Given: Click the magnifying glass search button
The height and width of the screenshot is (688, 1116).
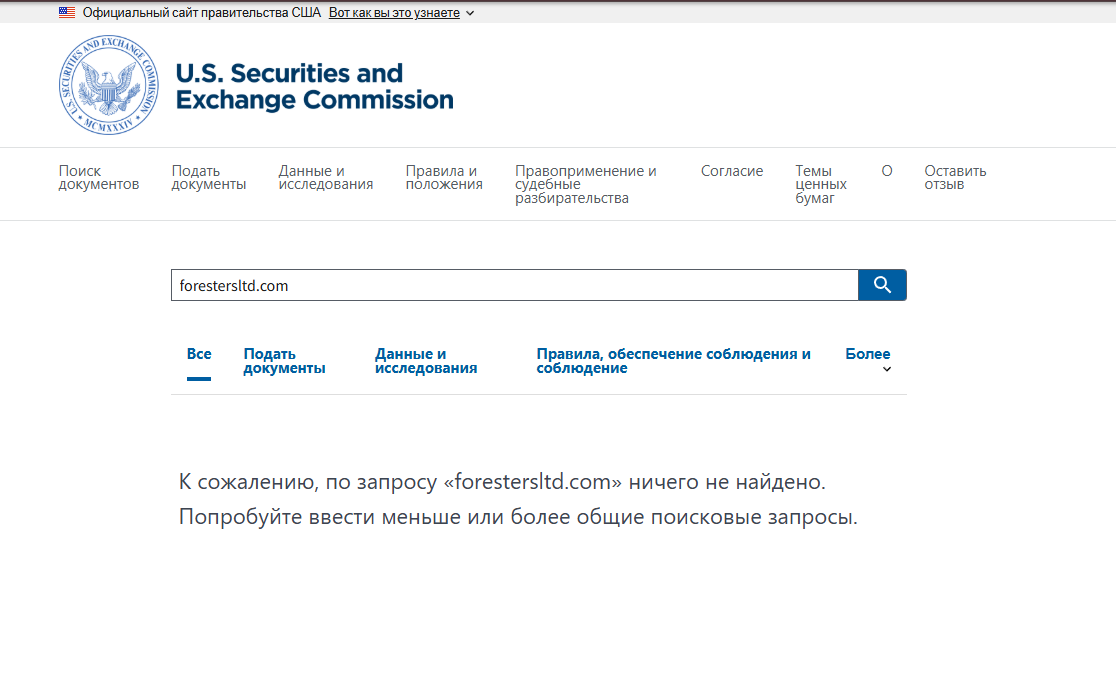Looking at the screenshot, I should point(882,285).
